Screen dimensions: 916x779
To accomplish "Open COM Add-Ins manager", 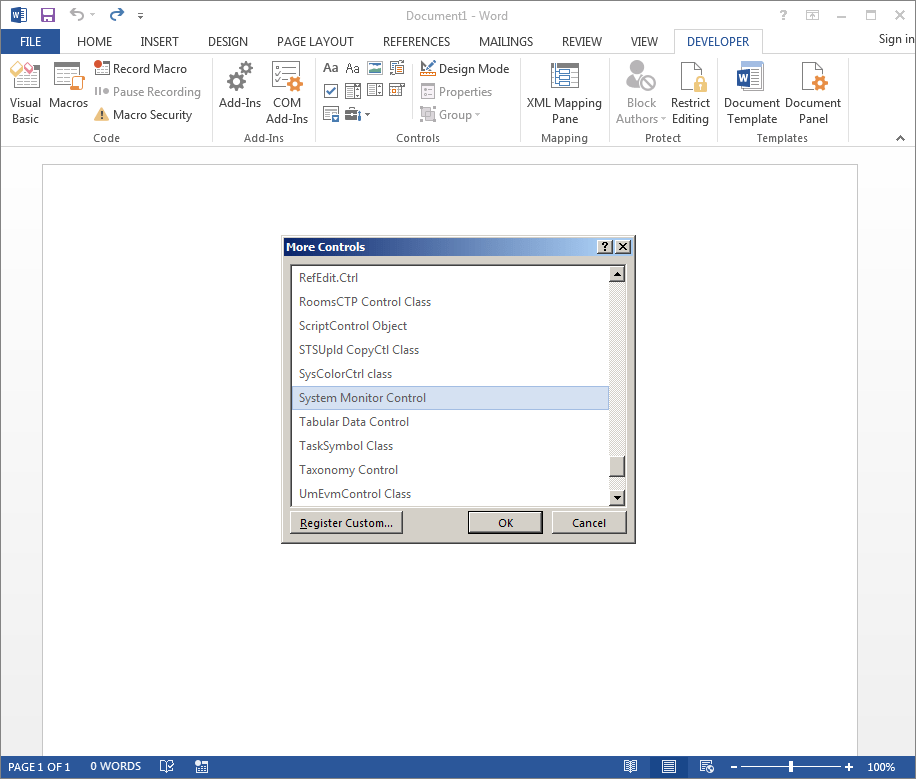I will (x=287, y=94).
